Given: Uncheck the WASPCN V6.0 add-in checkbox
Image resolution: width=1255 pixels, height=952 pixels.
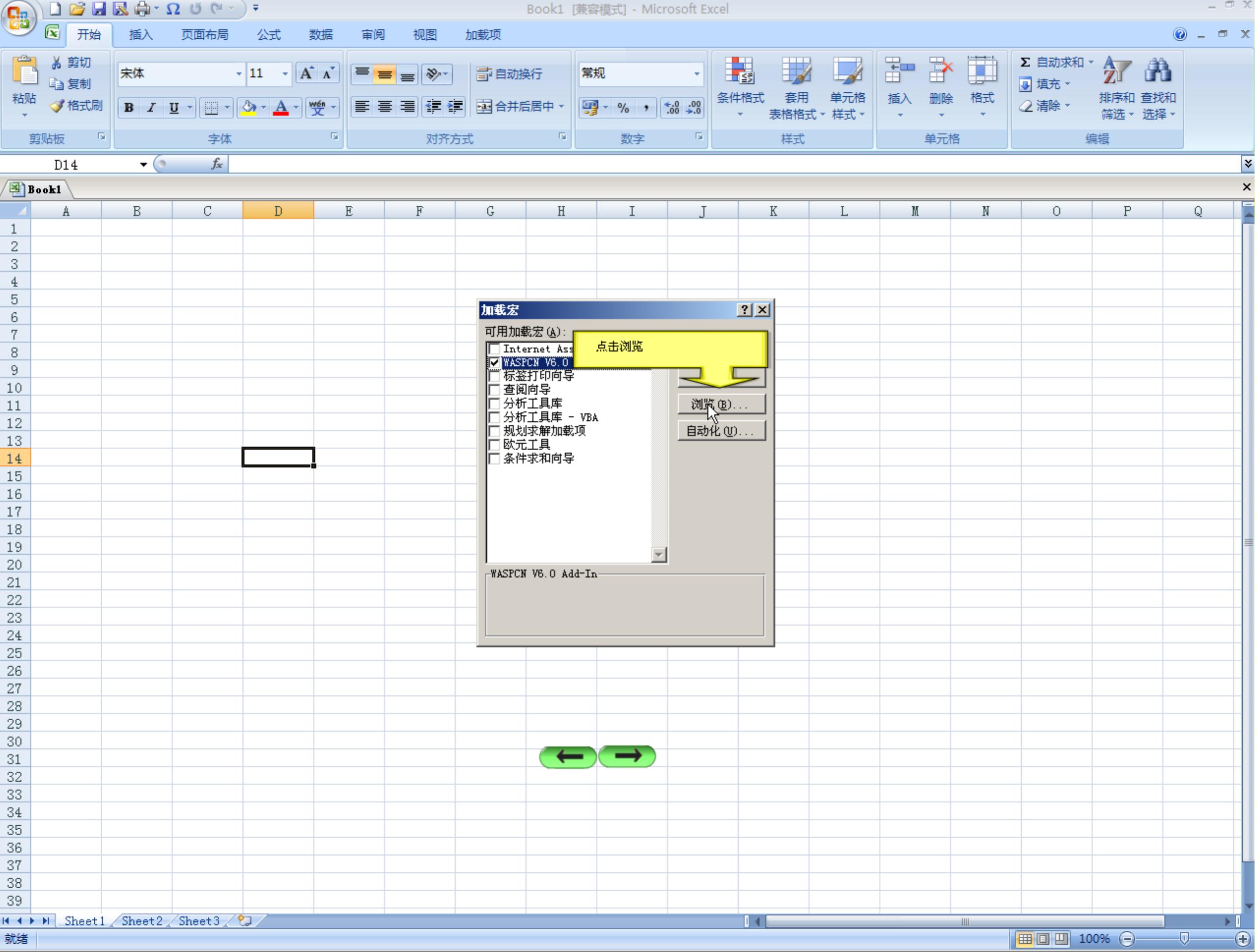Looking at the screenshot, I should (x=494, y=362).
